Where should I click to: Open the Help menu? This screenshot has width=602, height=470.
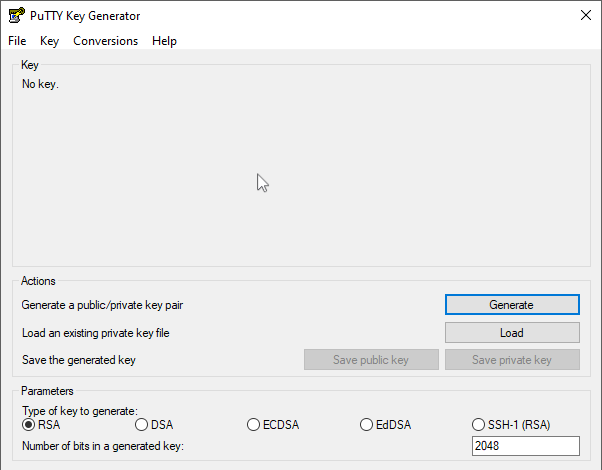pos(164,41)
